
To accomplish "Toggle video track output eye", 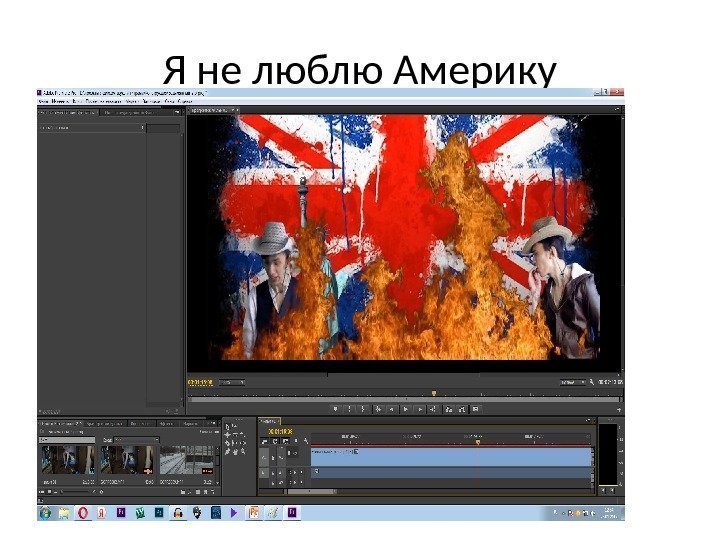I will (295, 453).
